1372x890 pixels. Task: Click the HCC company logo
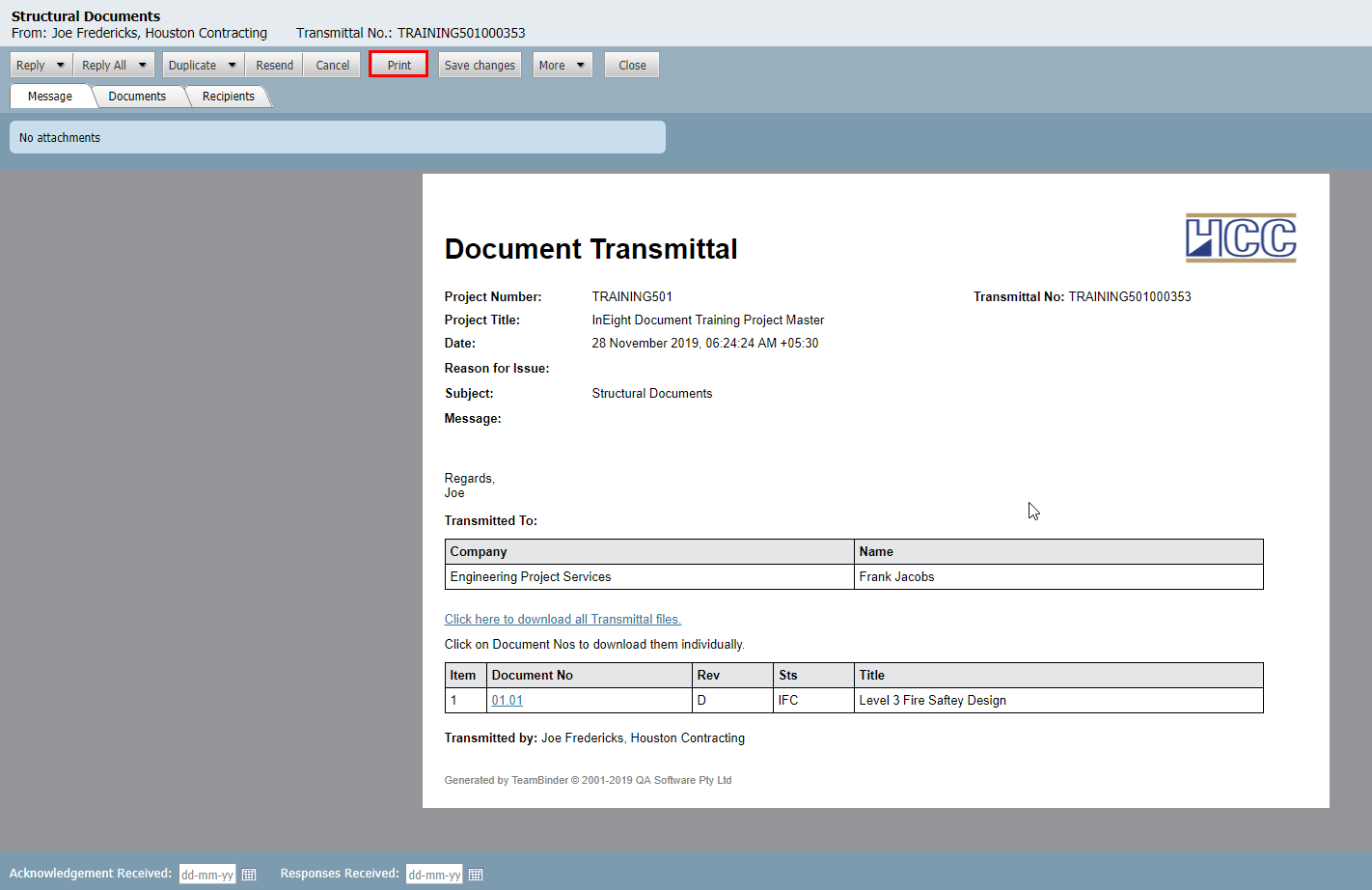click(x=1240, y=237)
